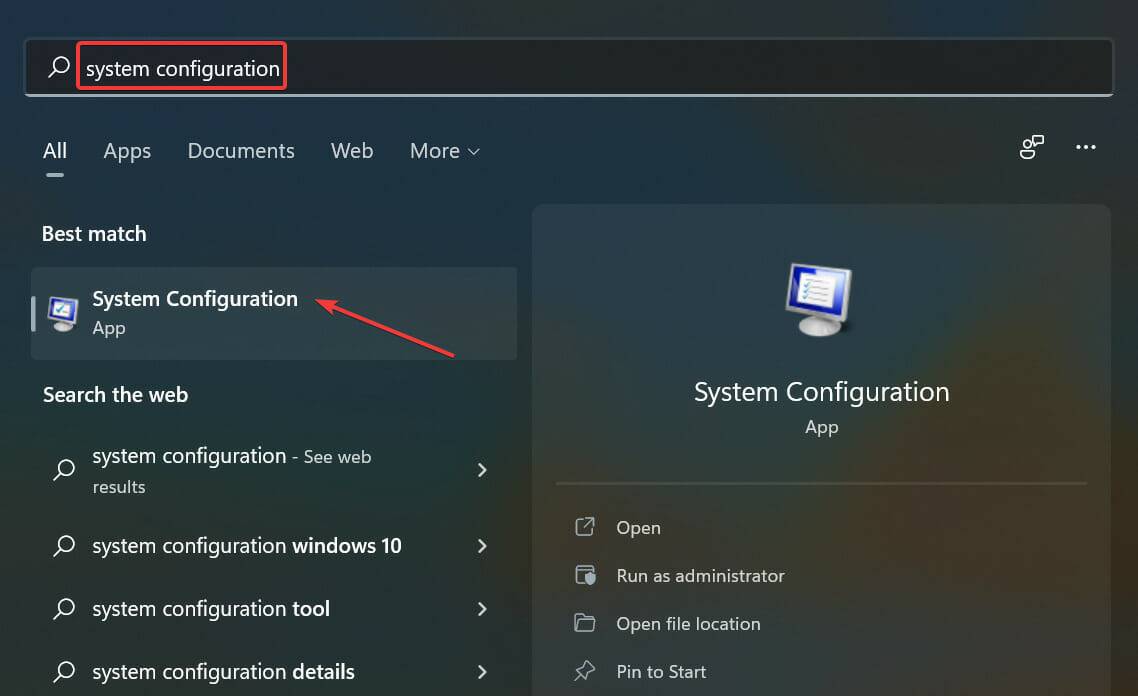Click the Open icon next to System Configuration
This screenshot has width=1138, height=696.
point(588,527)
